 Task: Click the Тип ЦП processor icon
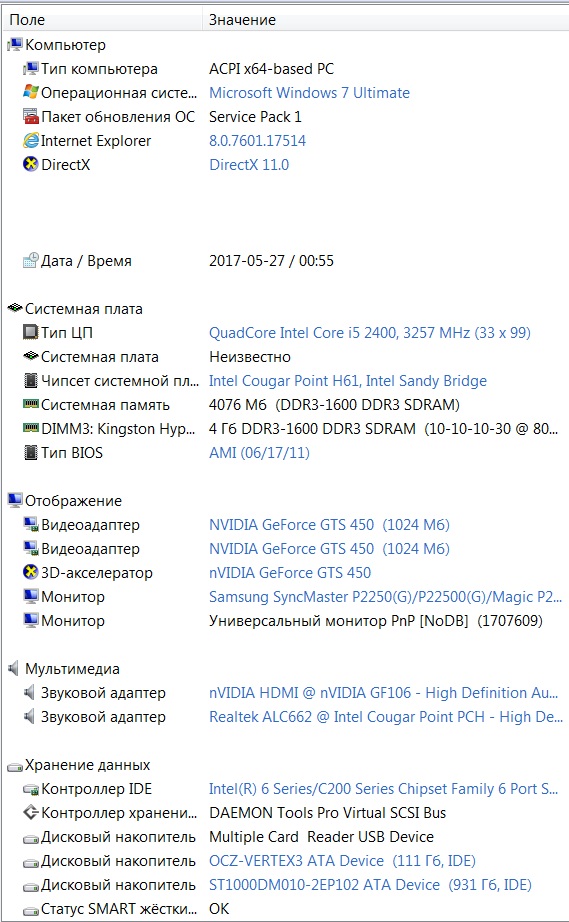(31, 332)
